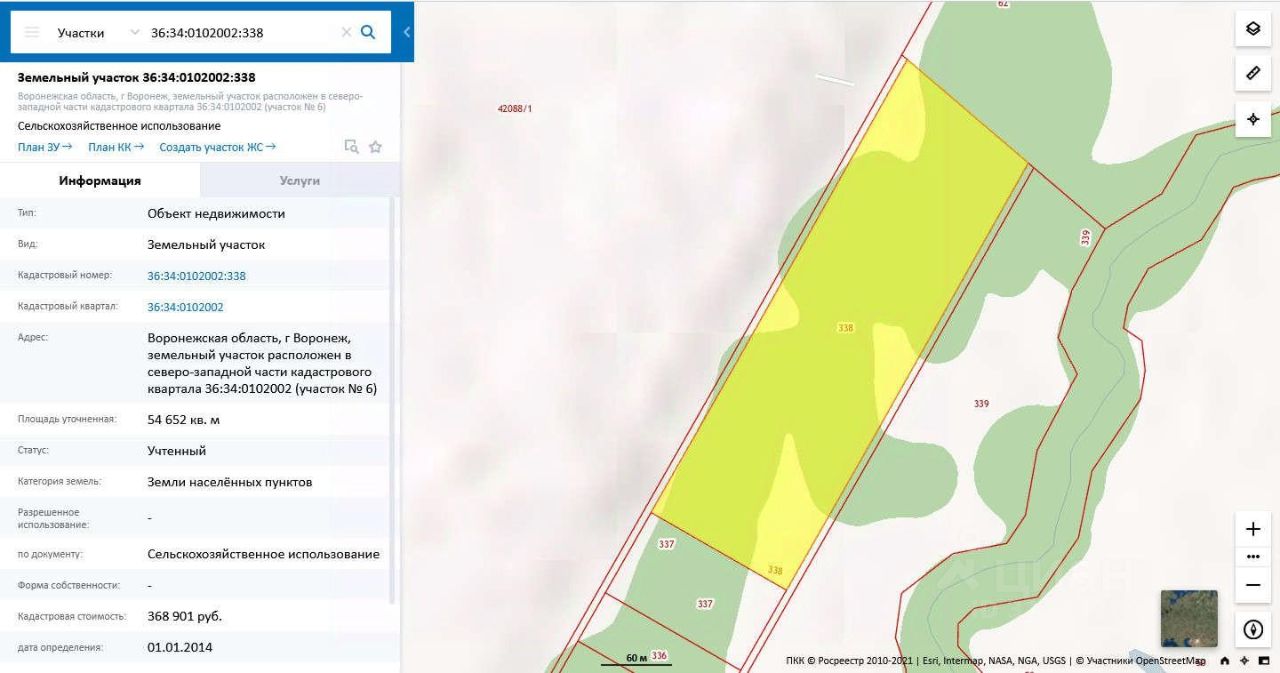Zoom out the map with minus
The image size is (1280, 673).
pos(1253,585)
